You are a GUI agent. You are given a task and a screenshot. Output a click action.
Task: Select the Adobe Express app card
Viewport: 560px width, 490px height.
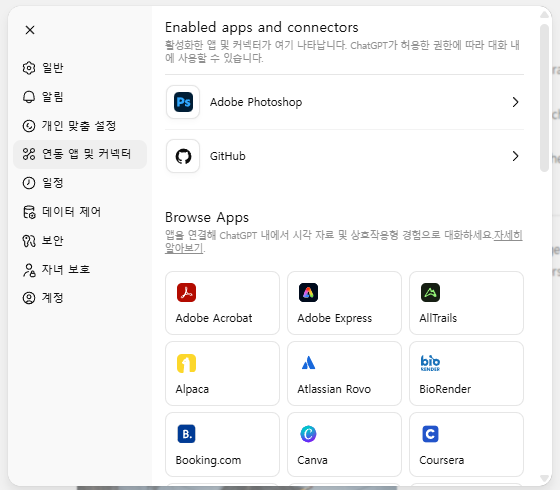coord(344,303)
